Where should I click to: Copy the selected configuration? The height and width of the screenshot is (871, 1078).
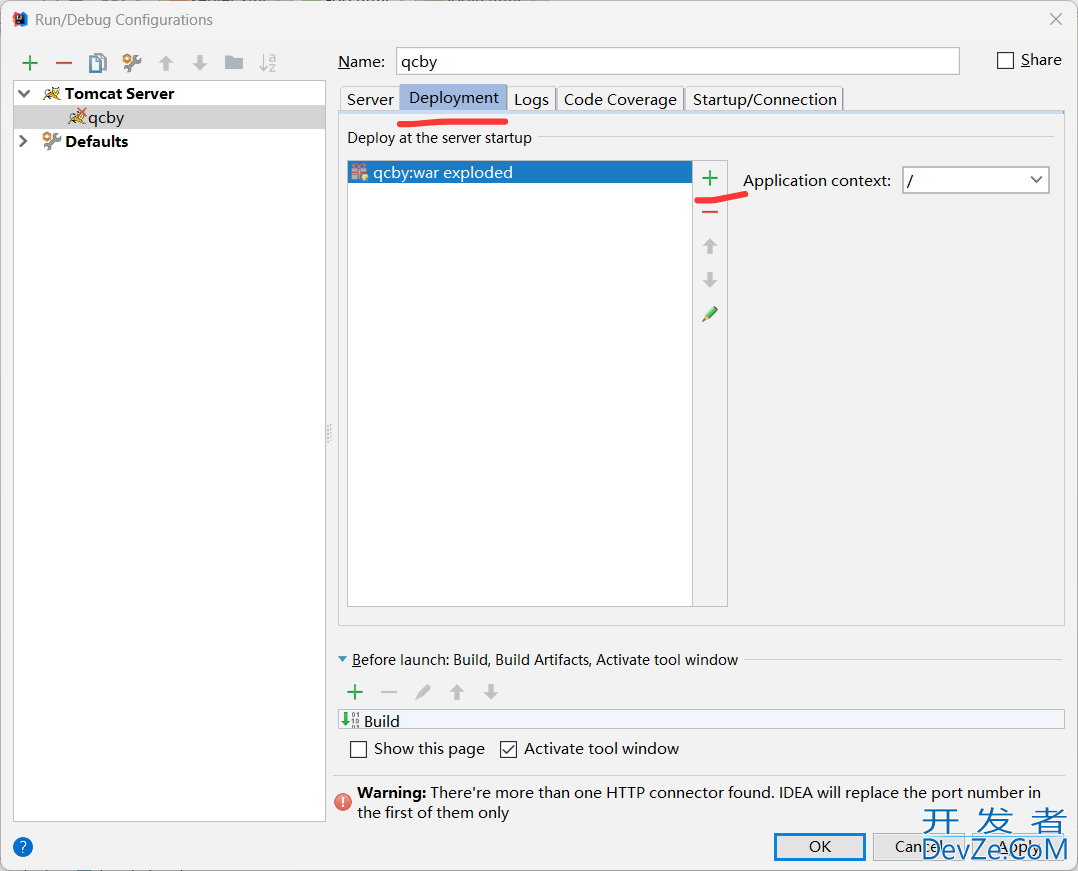click(98, 63)
